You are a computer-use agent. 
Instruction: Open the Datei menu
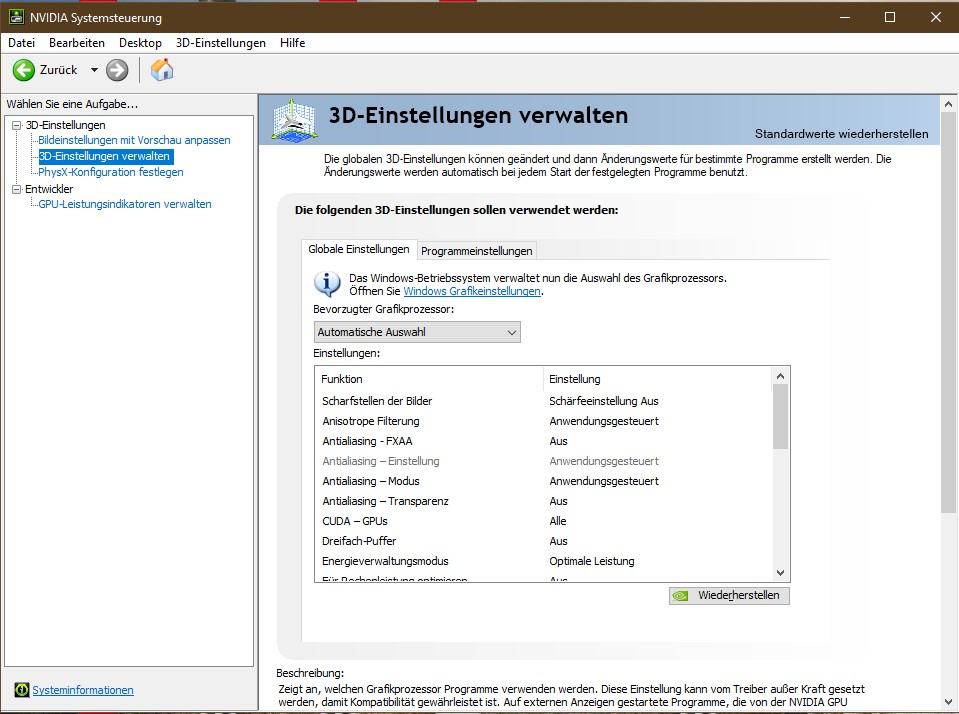pos(21,43)
